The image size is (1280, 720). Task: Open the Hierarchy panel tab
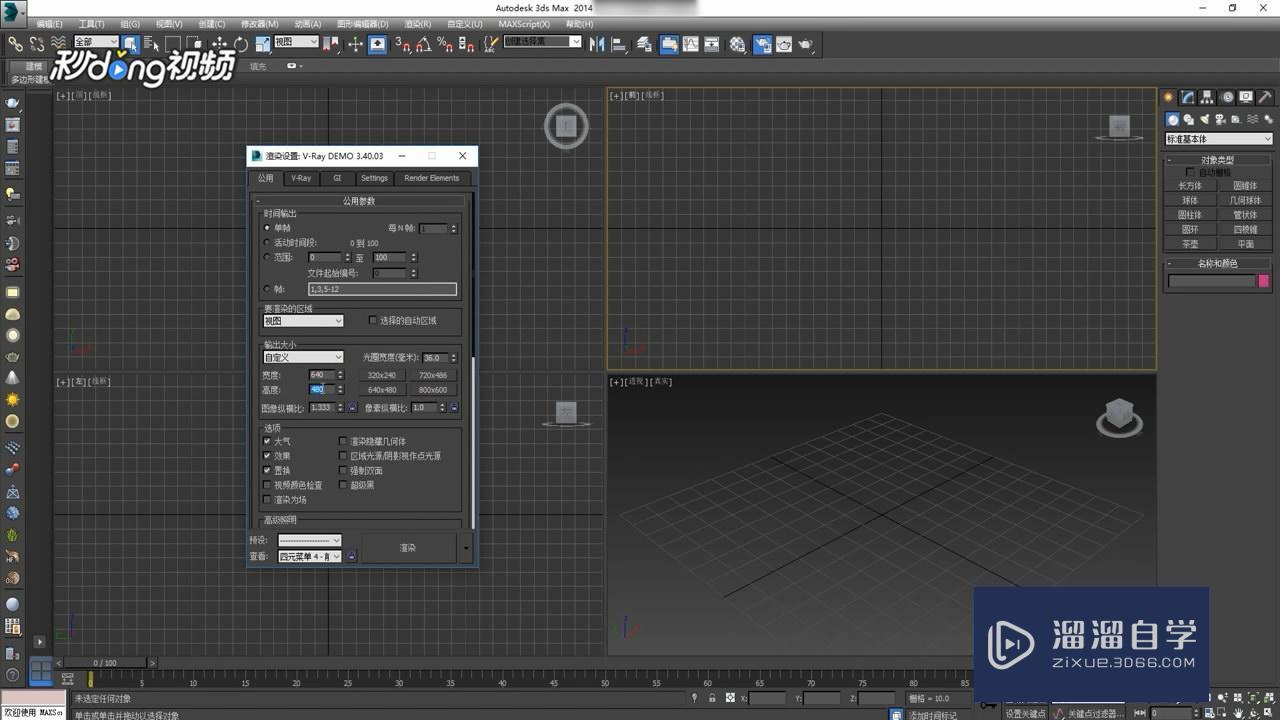tap(1207, 97)
